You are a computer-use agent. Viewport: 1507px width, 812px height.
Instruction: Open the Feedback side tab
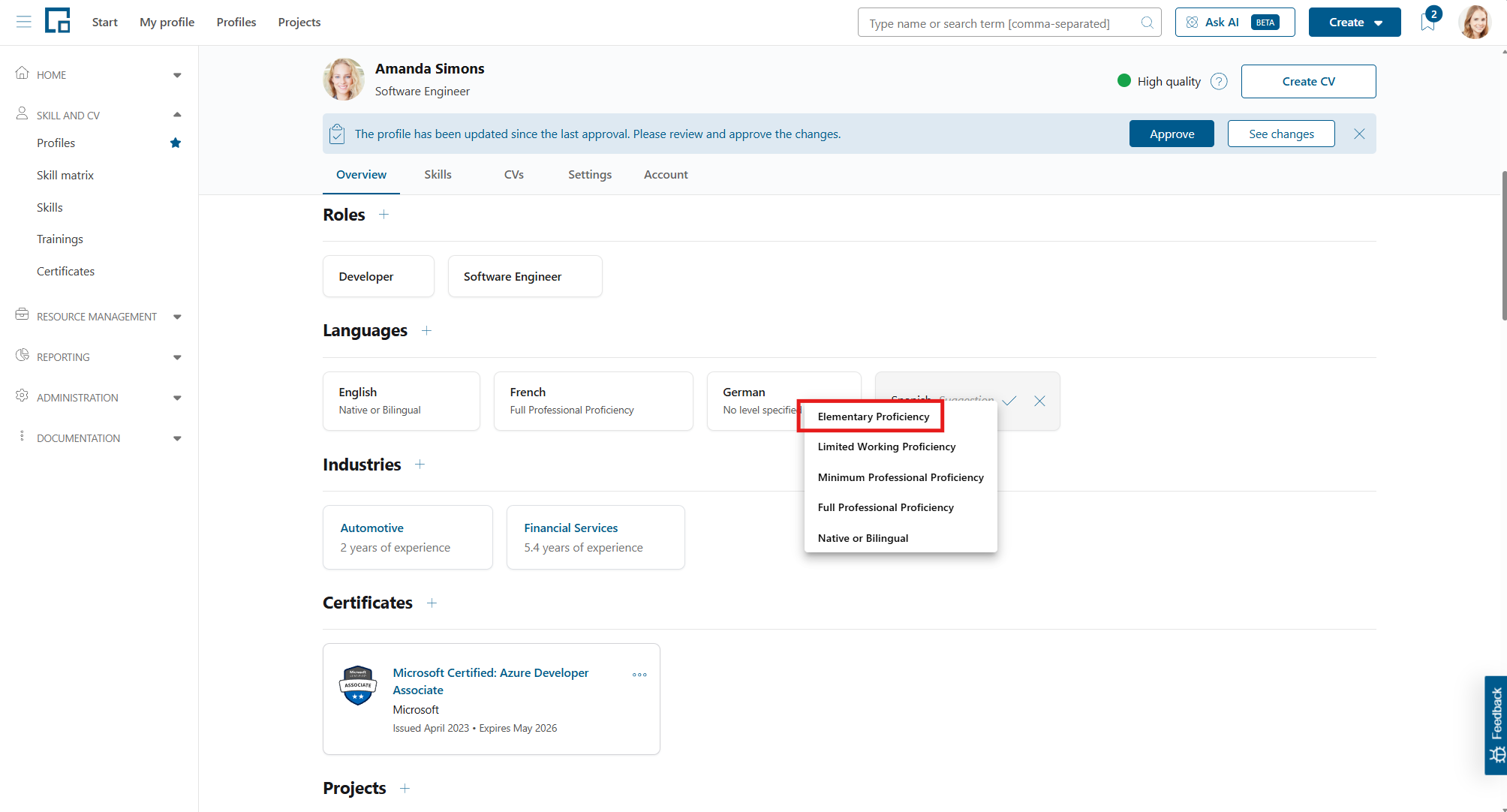[x=1496, y=725]
